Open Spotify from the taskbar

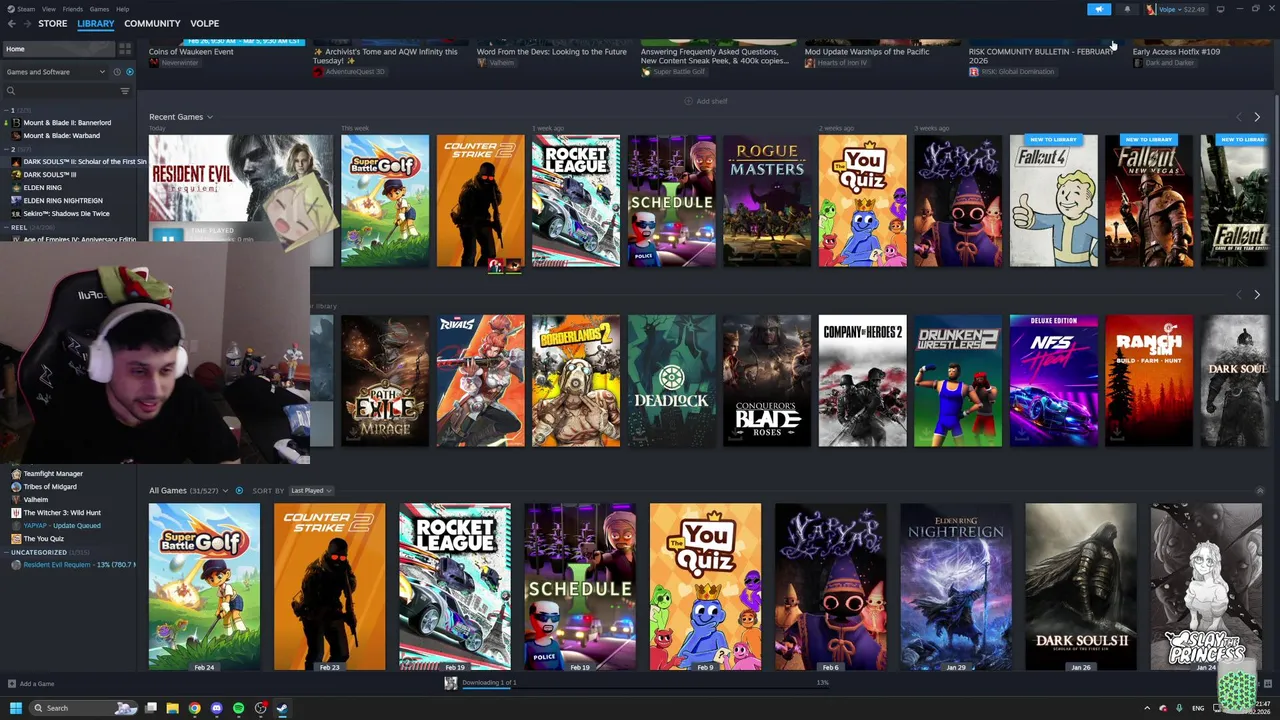(x=238, y=708)
